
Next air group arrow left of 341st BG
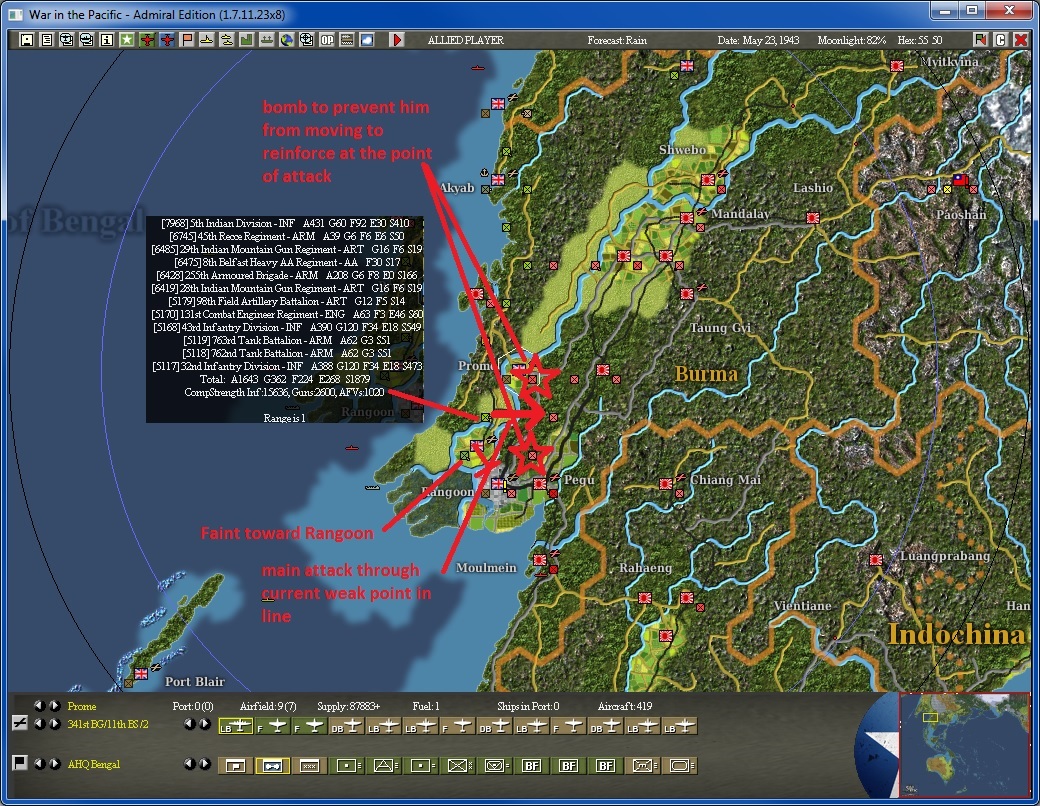pyautogui.click(x=54, y=724)
